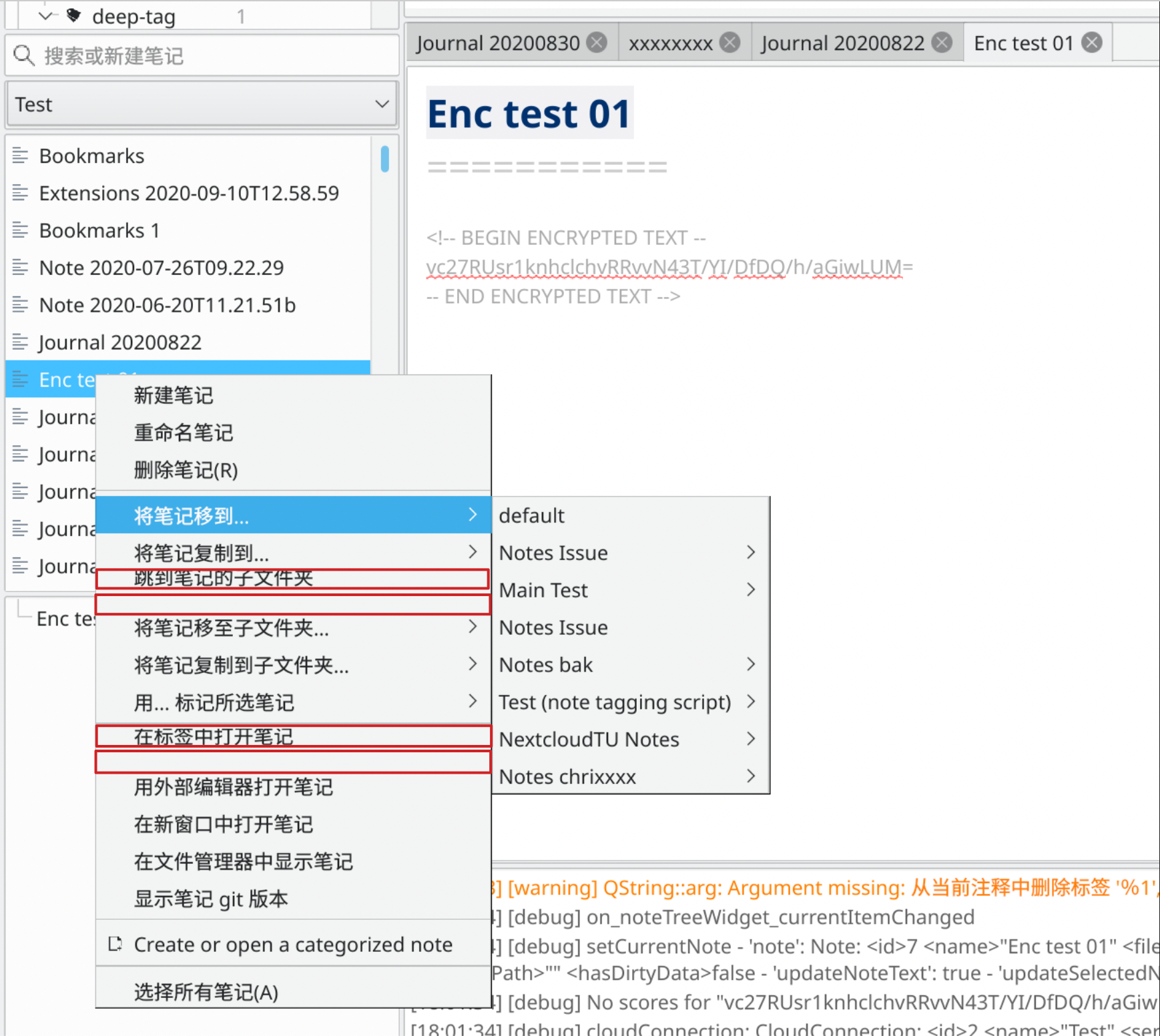Screen dimensions: 1160x1036
Task: Open the Bookmarks note
Action: 188,156
